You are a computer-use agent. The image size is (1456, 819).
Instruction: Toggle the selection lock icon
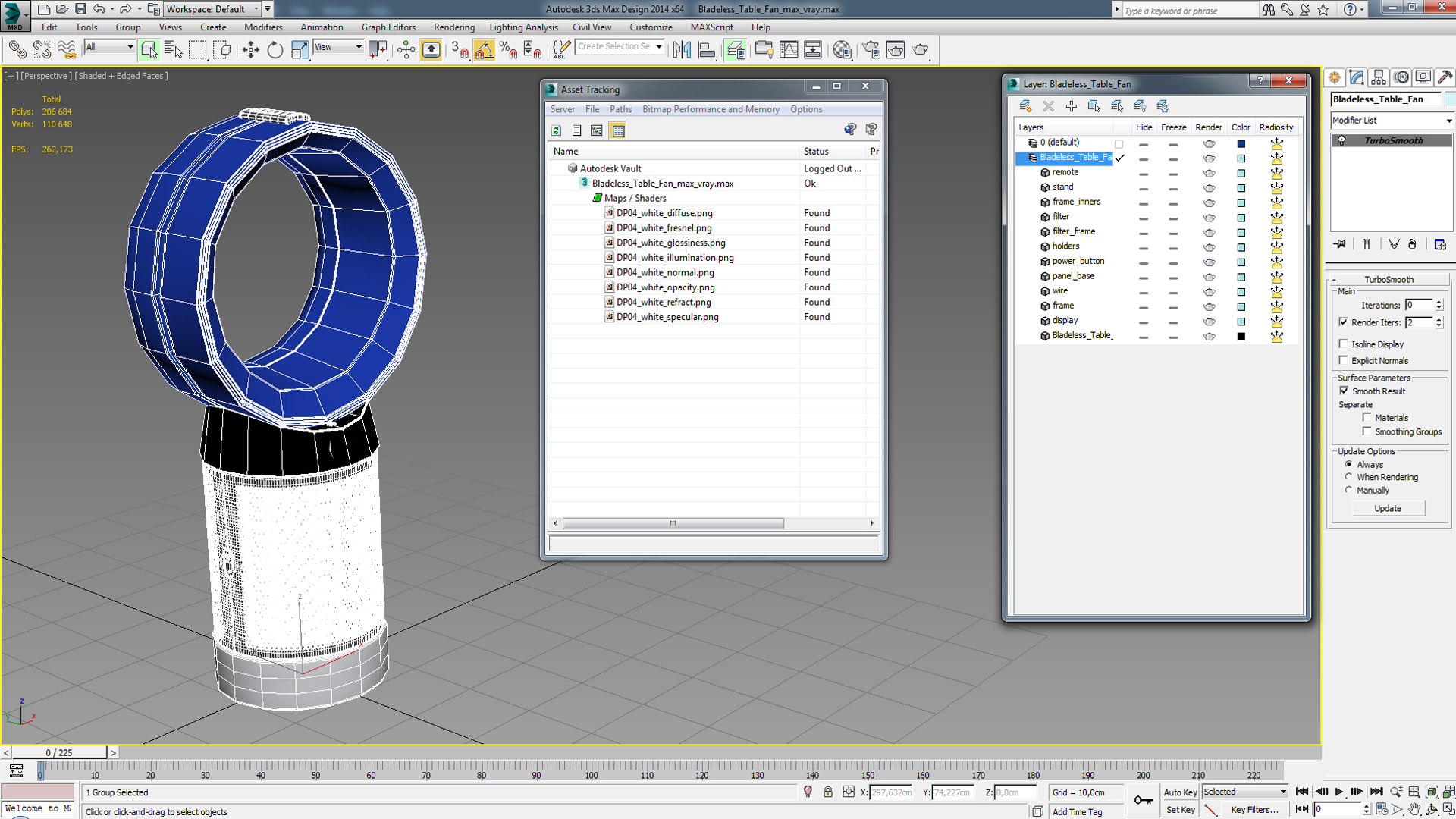(828, 792)
